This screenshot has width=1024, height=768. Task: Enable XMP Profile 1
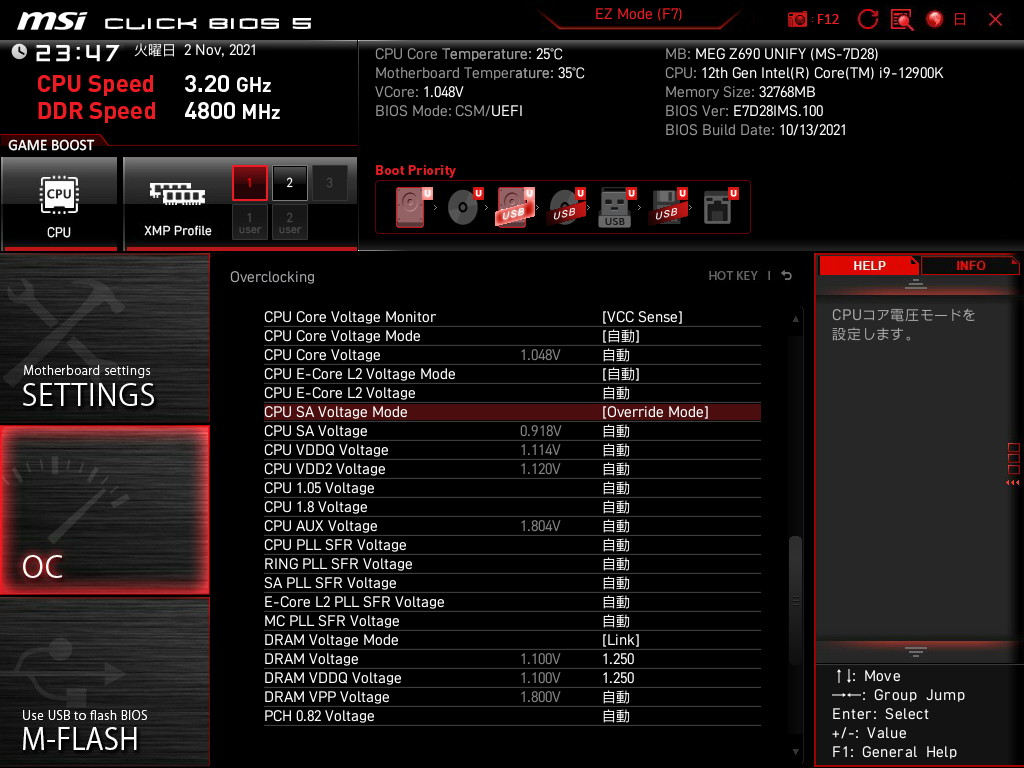pyautogui.click(x=249, y=183)
